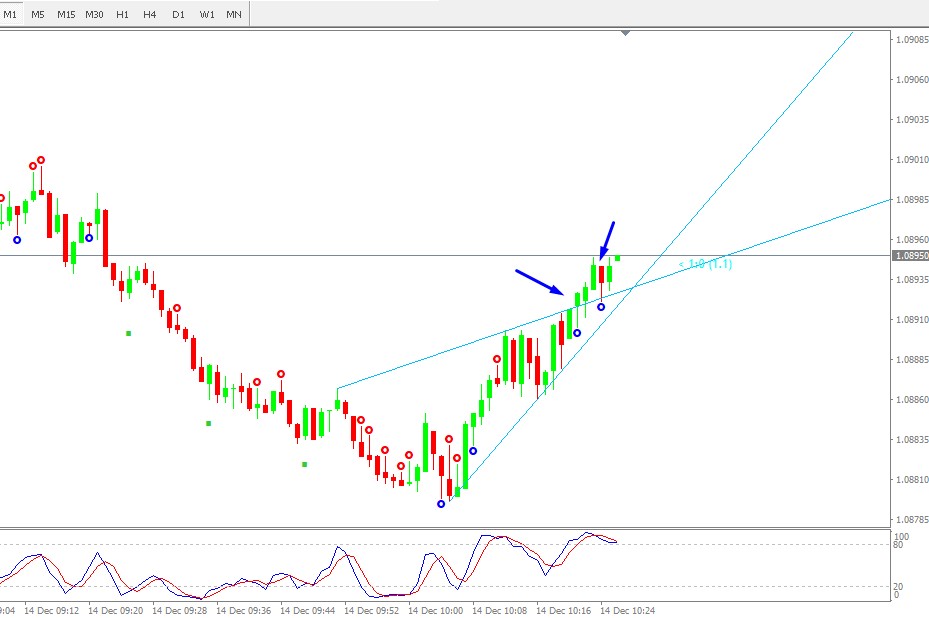Click the red circle marker at highest candle
The image size is (929, 618).
(x=41, y=160)
